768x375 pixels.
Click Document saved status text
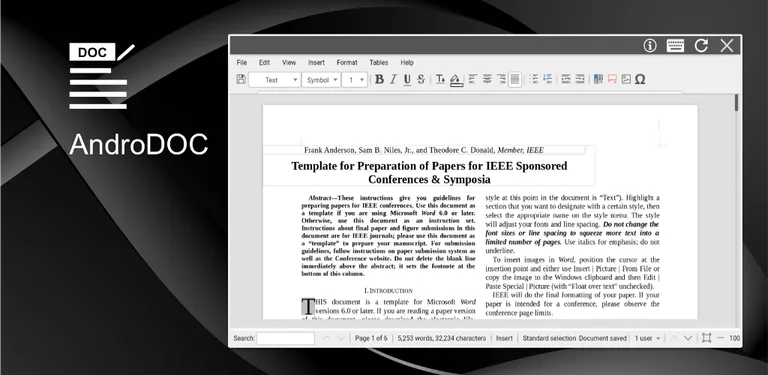(603, 338)
